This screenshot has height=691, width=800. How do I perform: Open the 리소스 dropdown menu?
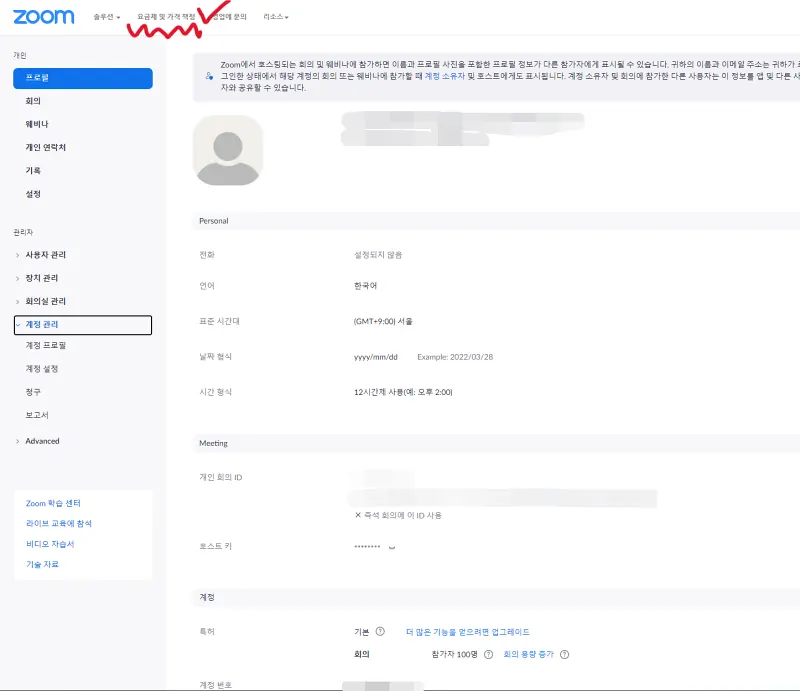(276, 17)
